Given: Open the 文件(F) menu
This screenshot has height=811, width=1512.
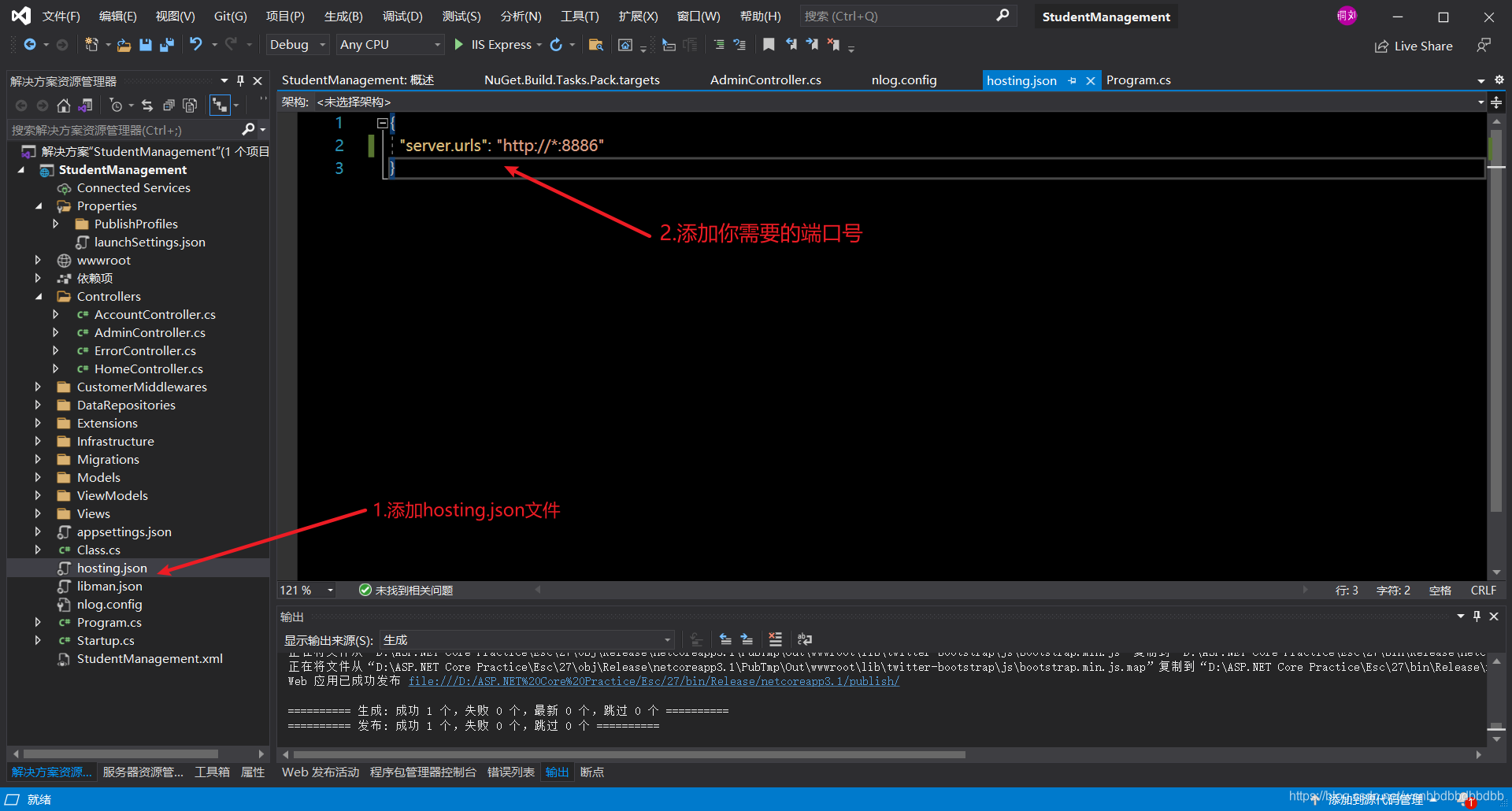Looking at the screenshot, I should [61, 16].
